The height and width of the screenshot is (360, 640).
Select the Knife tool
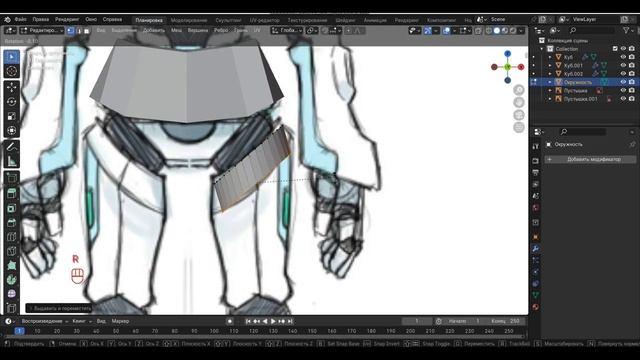tap(11, 251)
